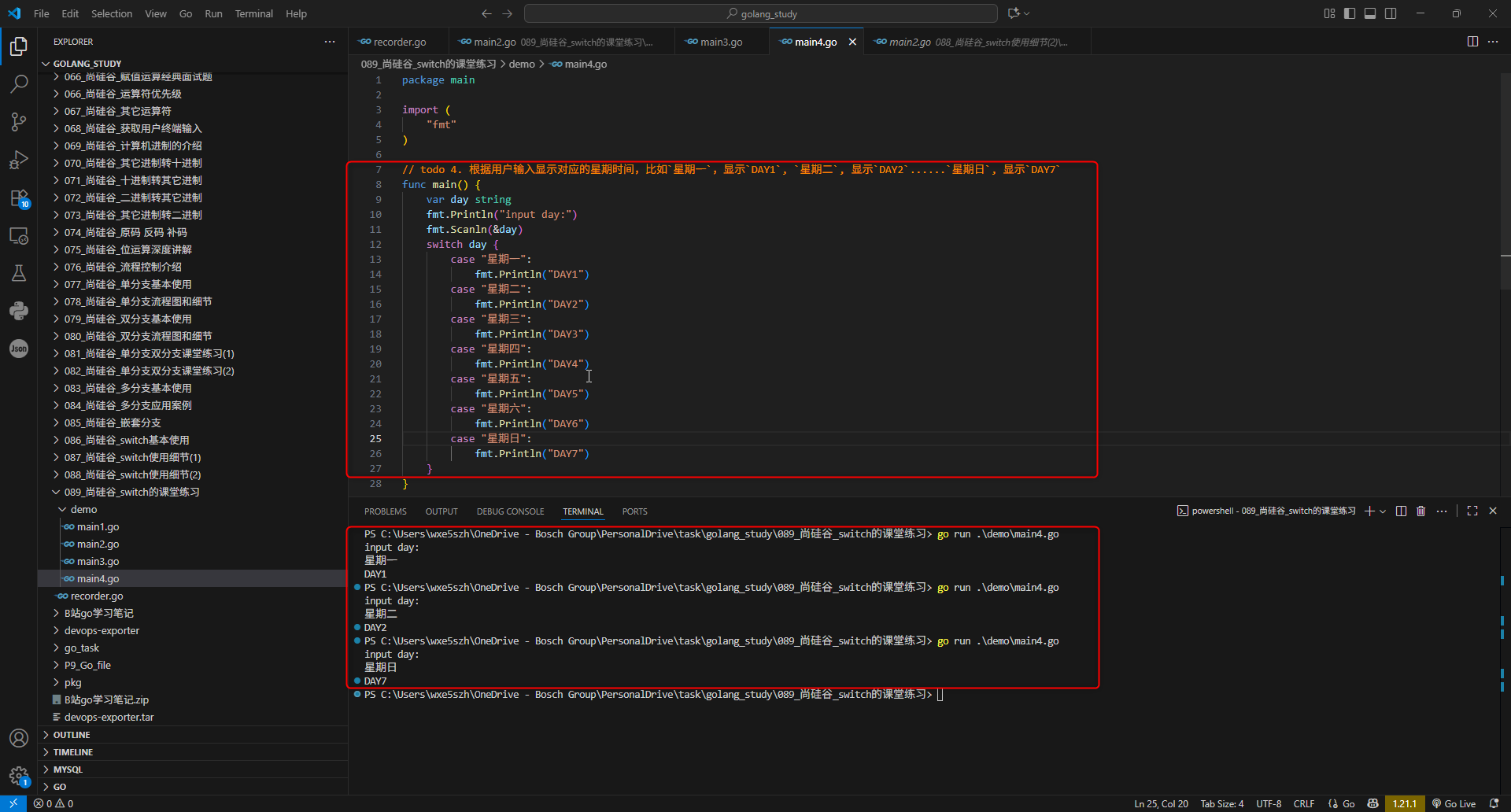Viewport: 1511px width, 812px height.
Task: Open the File menu
Action: pos(42,13)
